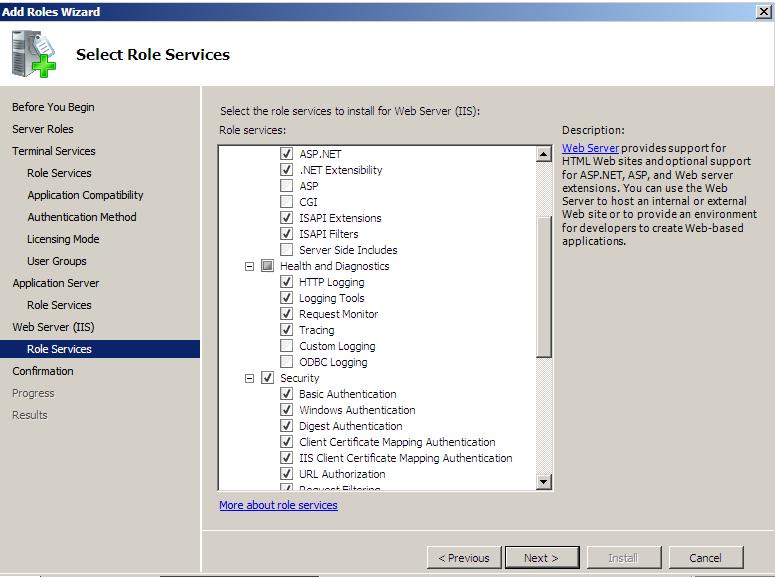Viewport: 775px width, 577px height.
Task: Open Authentication Method step
Action: tap(82, 217)
